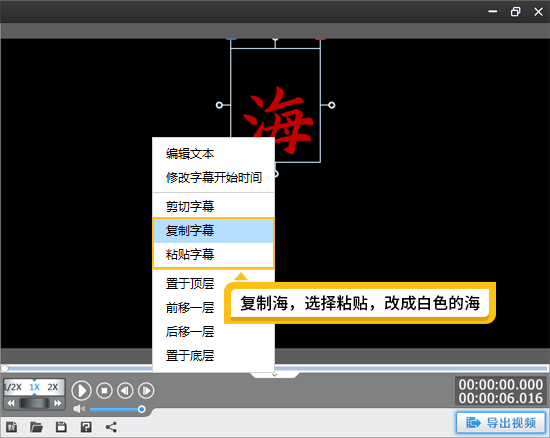Click the save-as question disk icon
Image resolution: width=550 pixels, height=438 pixels.
(86, 427)
